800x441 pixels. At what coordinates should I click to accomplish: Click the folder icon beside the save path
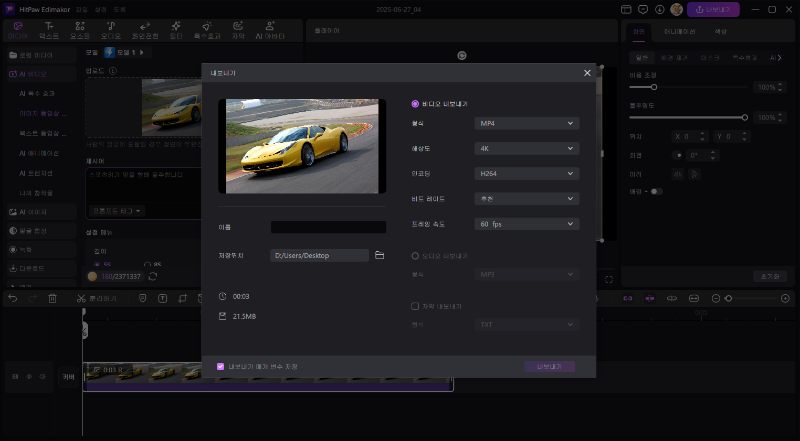[x=380, y=256]
